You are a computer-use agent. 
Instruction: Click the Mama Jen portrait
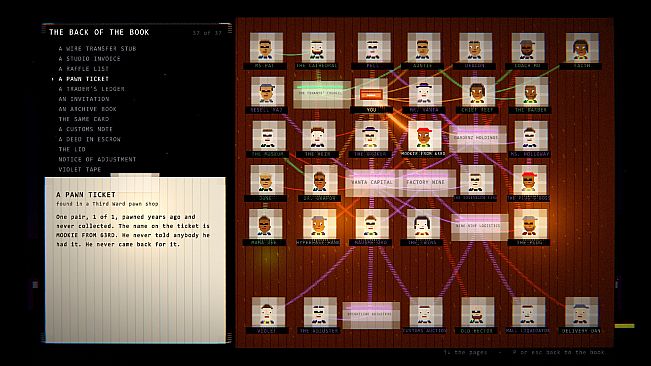coord(265,224)
